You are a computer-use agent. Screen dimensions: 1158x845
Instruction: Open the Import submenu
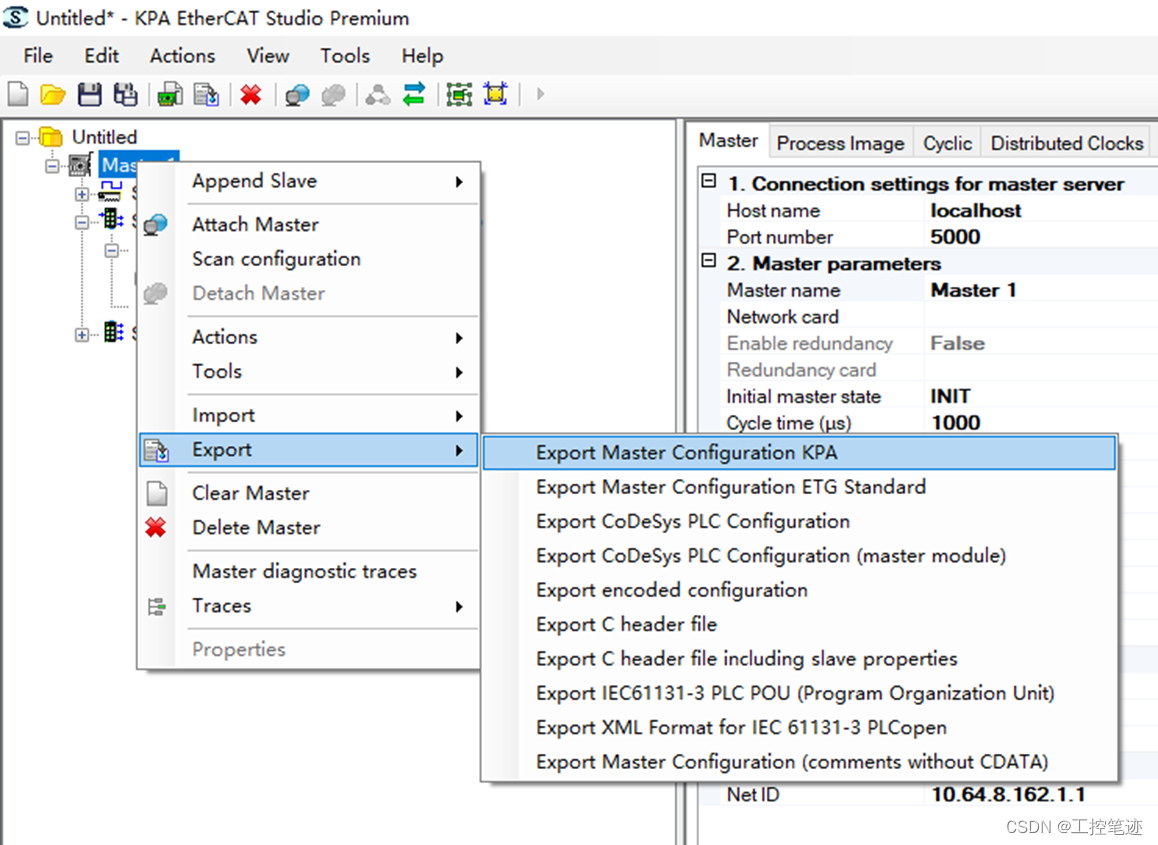point(309,416)
